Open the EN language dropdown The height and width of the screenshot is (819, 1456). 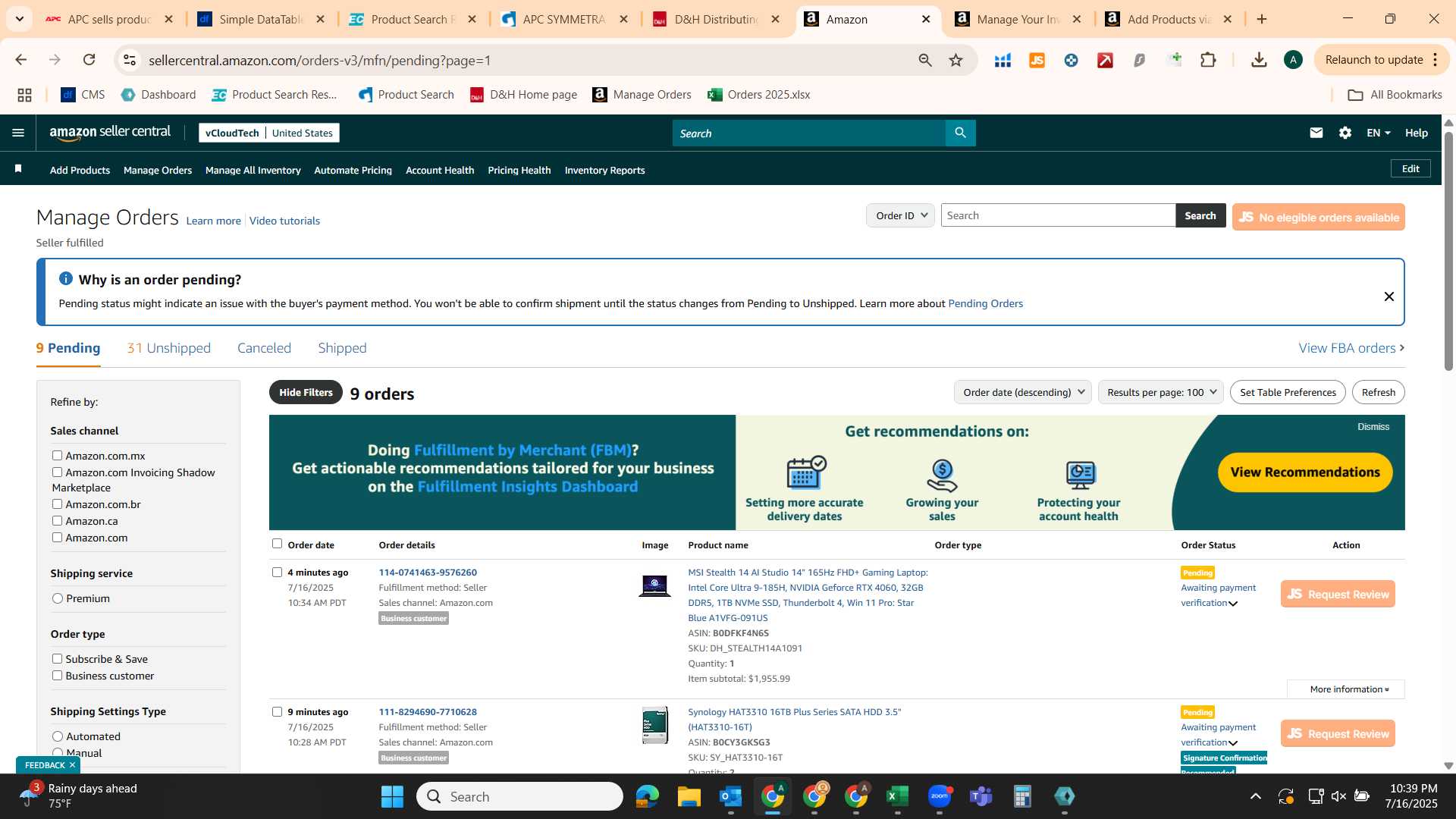click(x=1378, y=133)
